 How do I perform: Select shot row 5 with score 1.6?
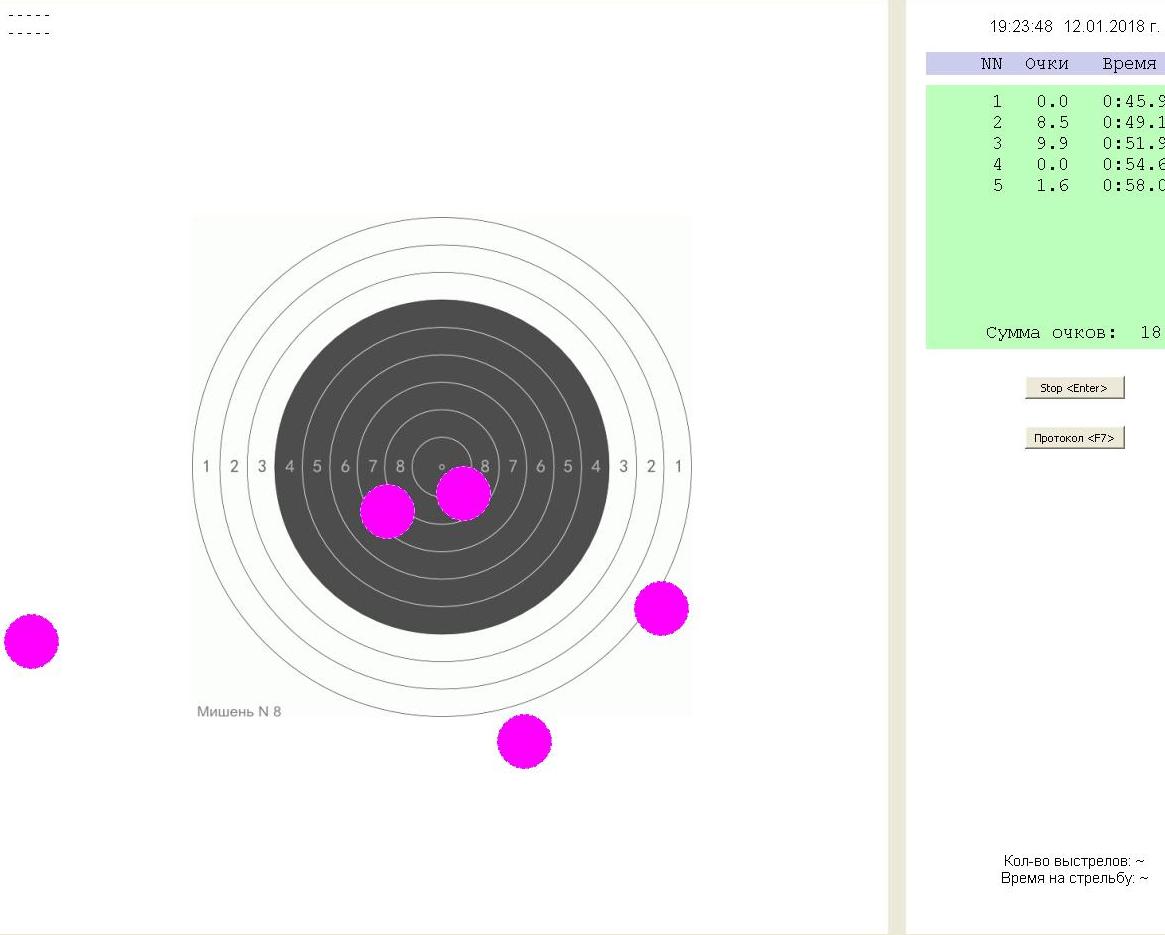tap(1050, 186)
